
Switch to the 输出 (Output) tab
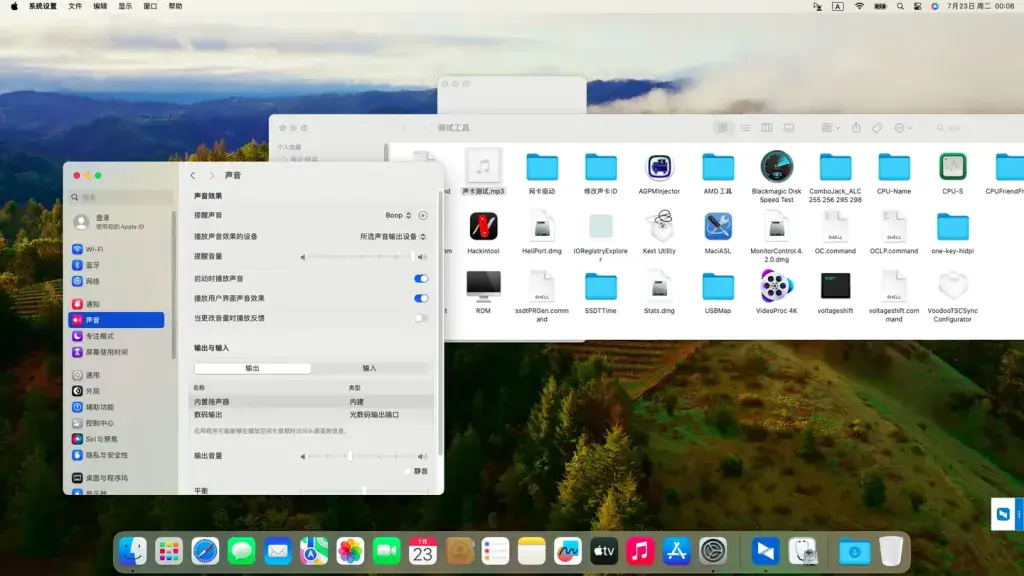[x=252, y=368]
